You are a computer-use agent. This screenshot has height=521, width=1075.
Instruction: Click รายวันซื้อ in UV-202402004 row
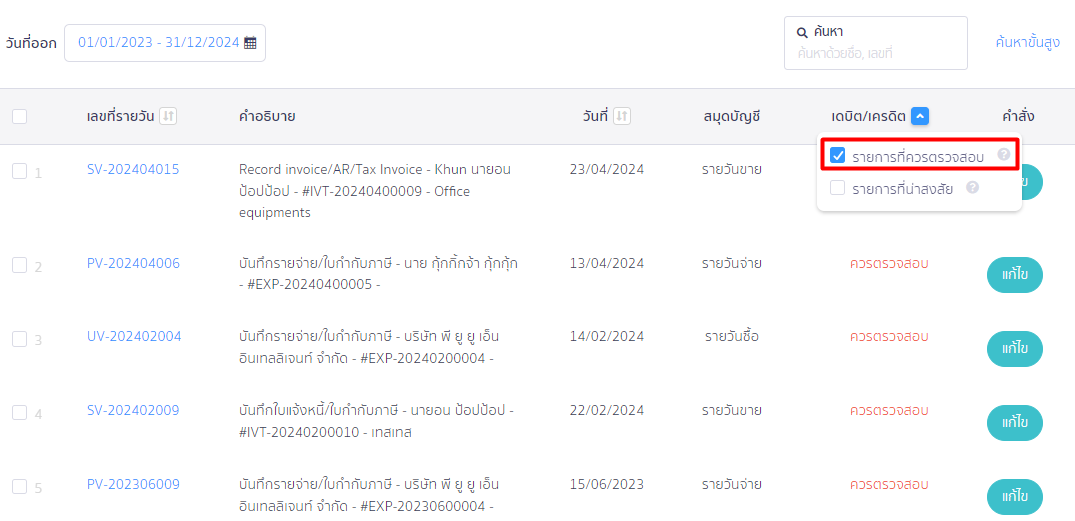[x=732, y=337]
